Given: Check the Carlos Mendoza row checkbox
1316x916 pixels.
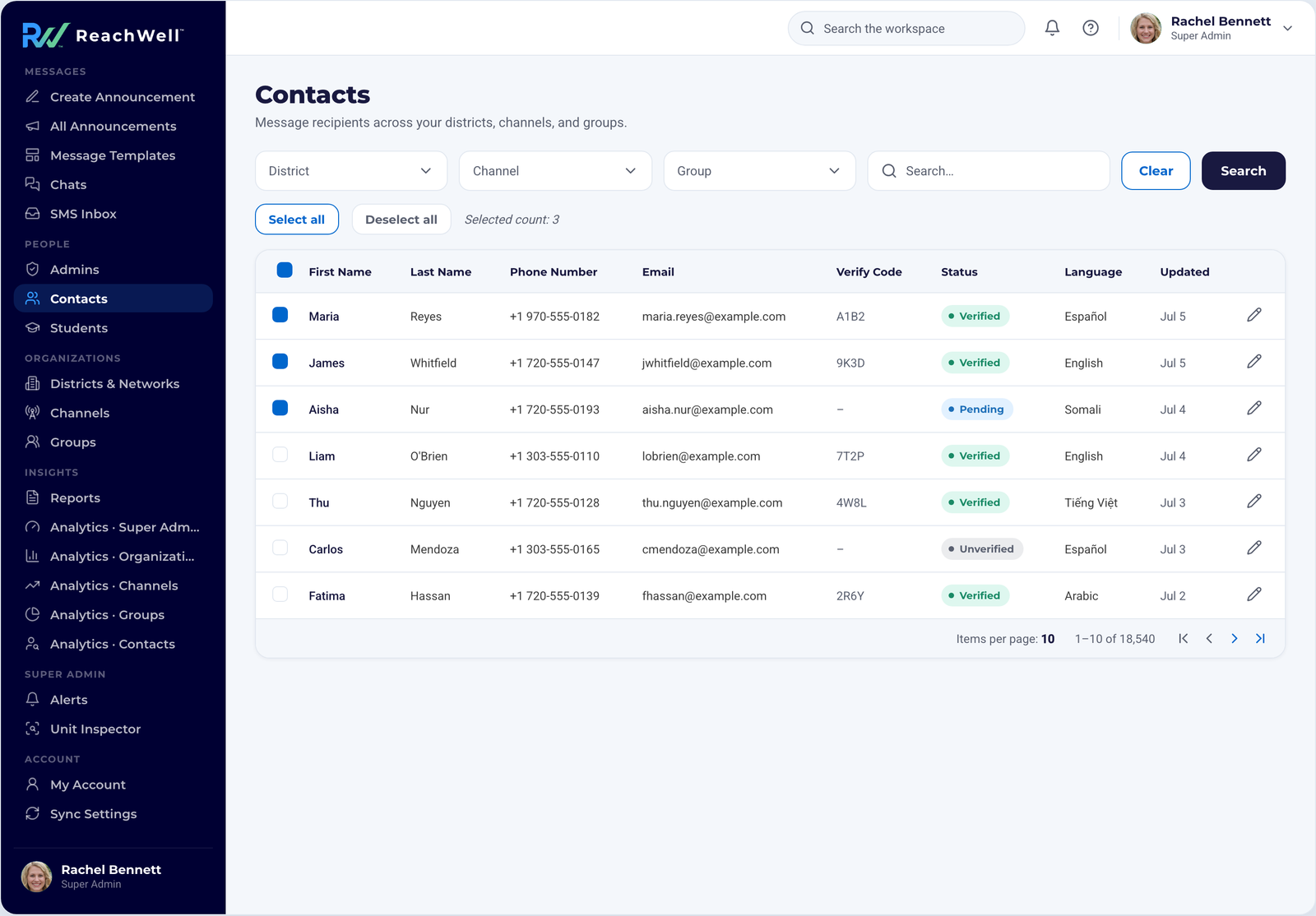Looking at the screenshot, I should click(280, 548).
